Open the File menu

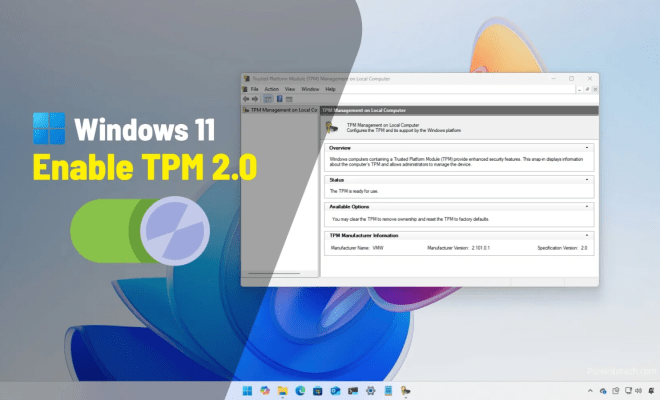(255, 89)
